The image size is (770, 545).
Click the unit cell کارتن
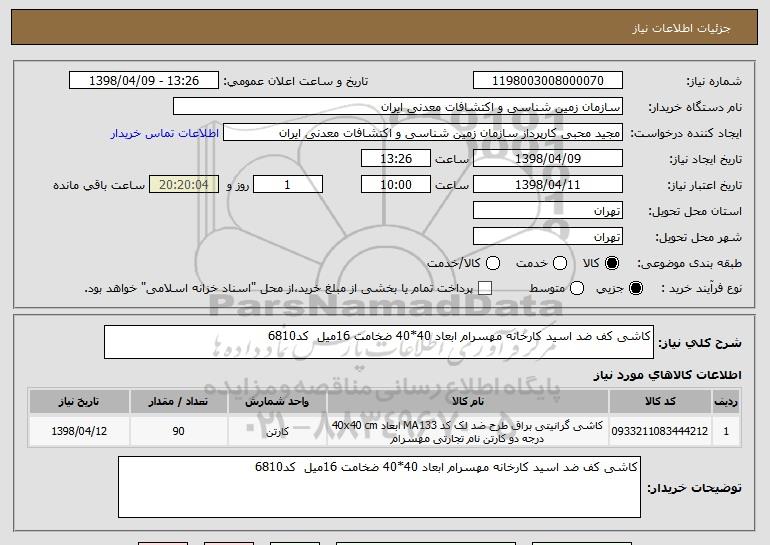(277, 431)
